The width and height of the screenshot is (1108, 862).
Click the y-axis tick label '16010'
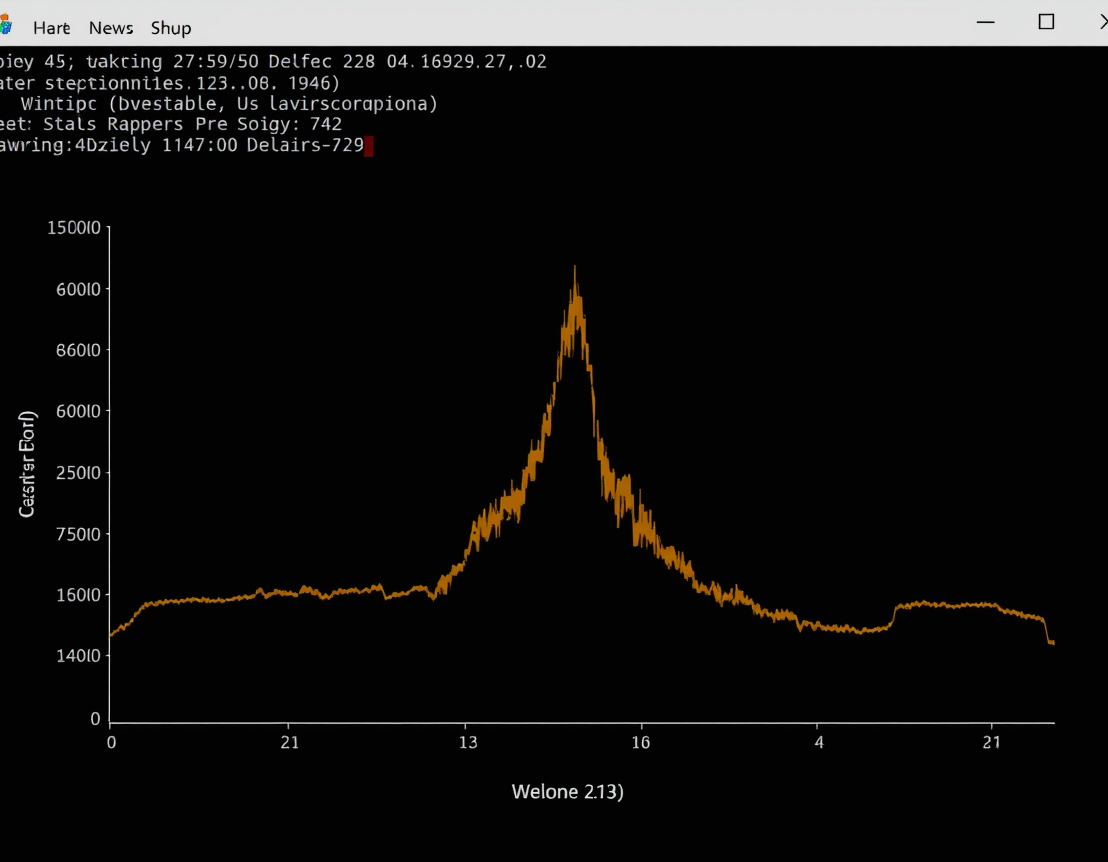pos(78,595)
